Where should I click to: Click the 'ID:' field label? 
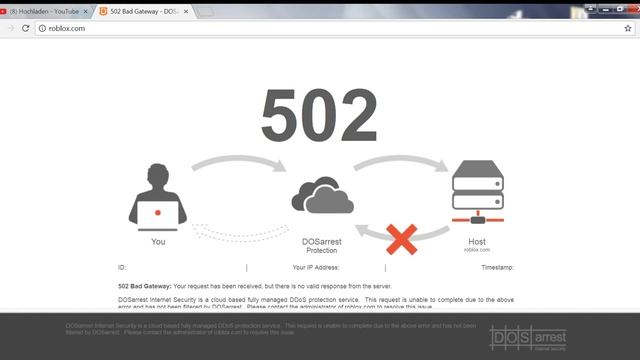point(122,267)
